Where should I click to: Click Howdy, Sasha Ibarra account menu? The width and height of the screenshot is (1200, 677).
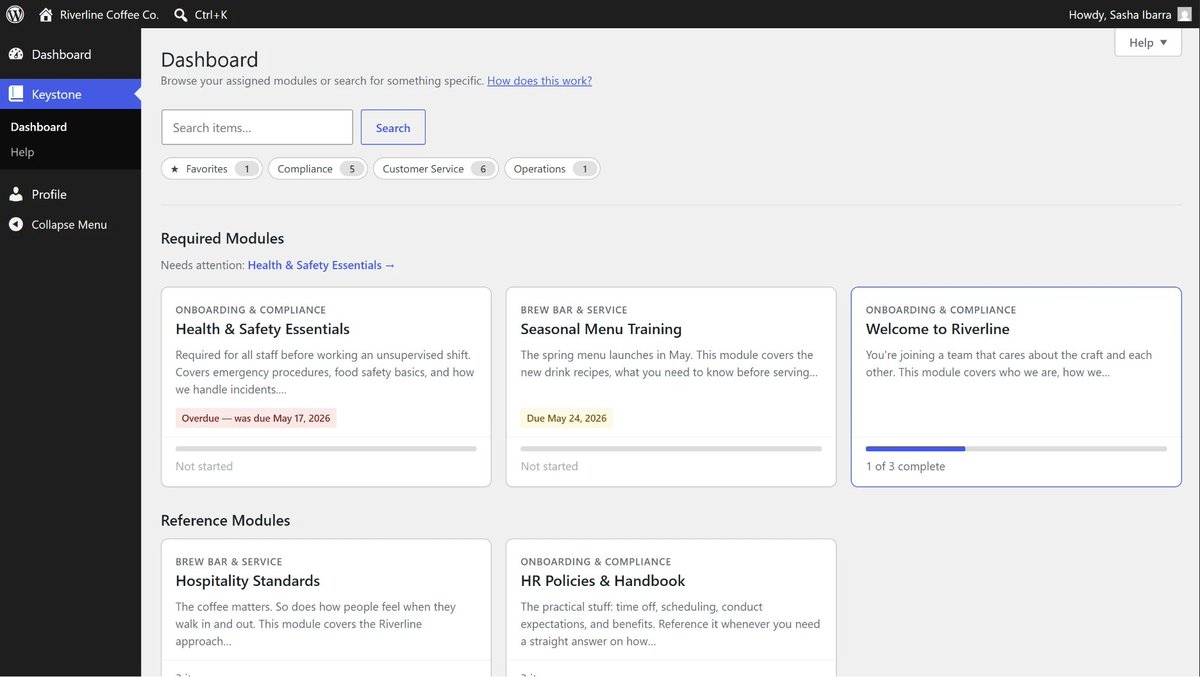1130,15
